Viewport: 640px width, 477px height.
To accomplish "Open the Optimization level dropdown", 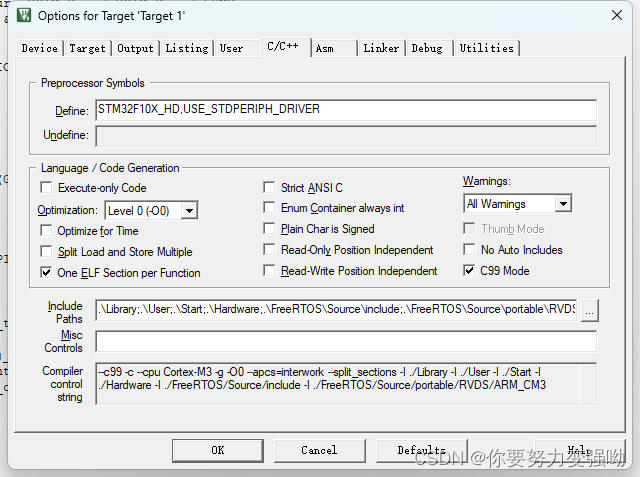I will click(x=189, y=211).
